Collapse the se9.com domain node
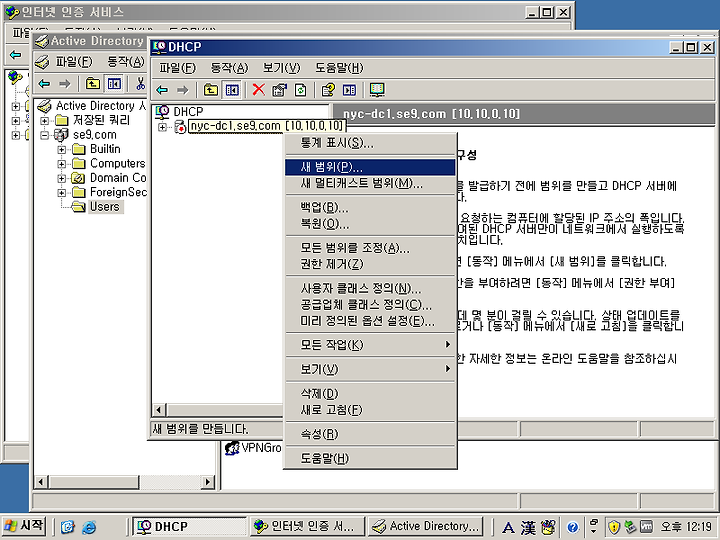 click(x=45, y=135)
